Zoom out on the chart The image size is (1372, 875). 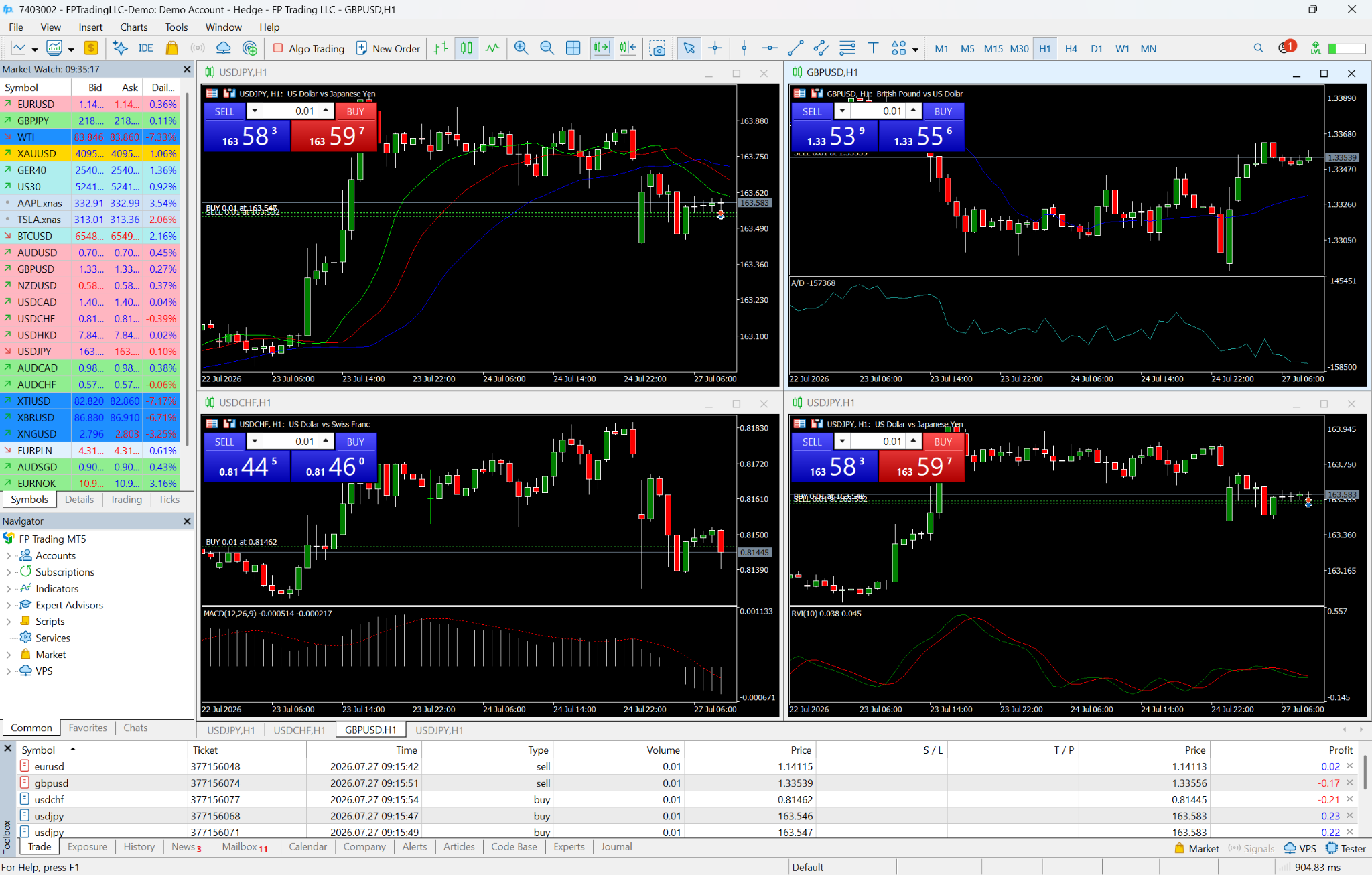click(x=547, y=48)
